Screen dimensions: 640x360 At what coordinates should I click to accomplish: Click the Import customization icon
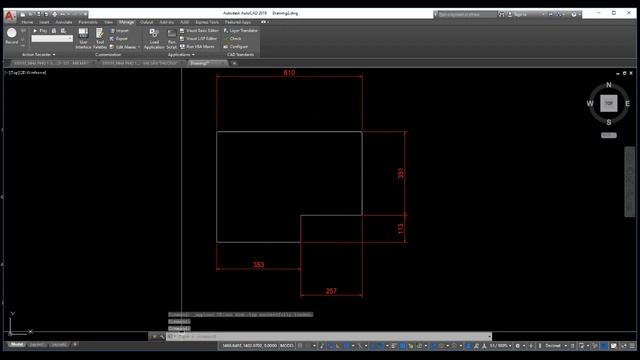click(120, 31)
